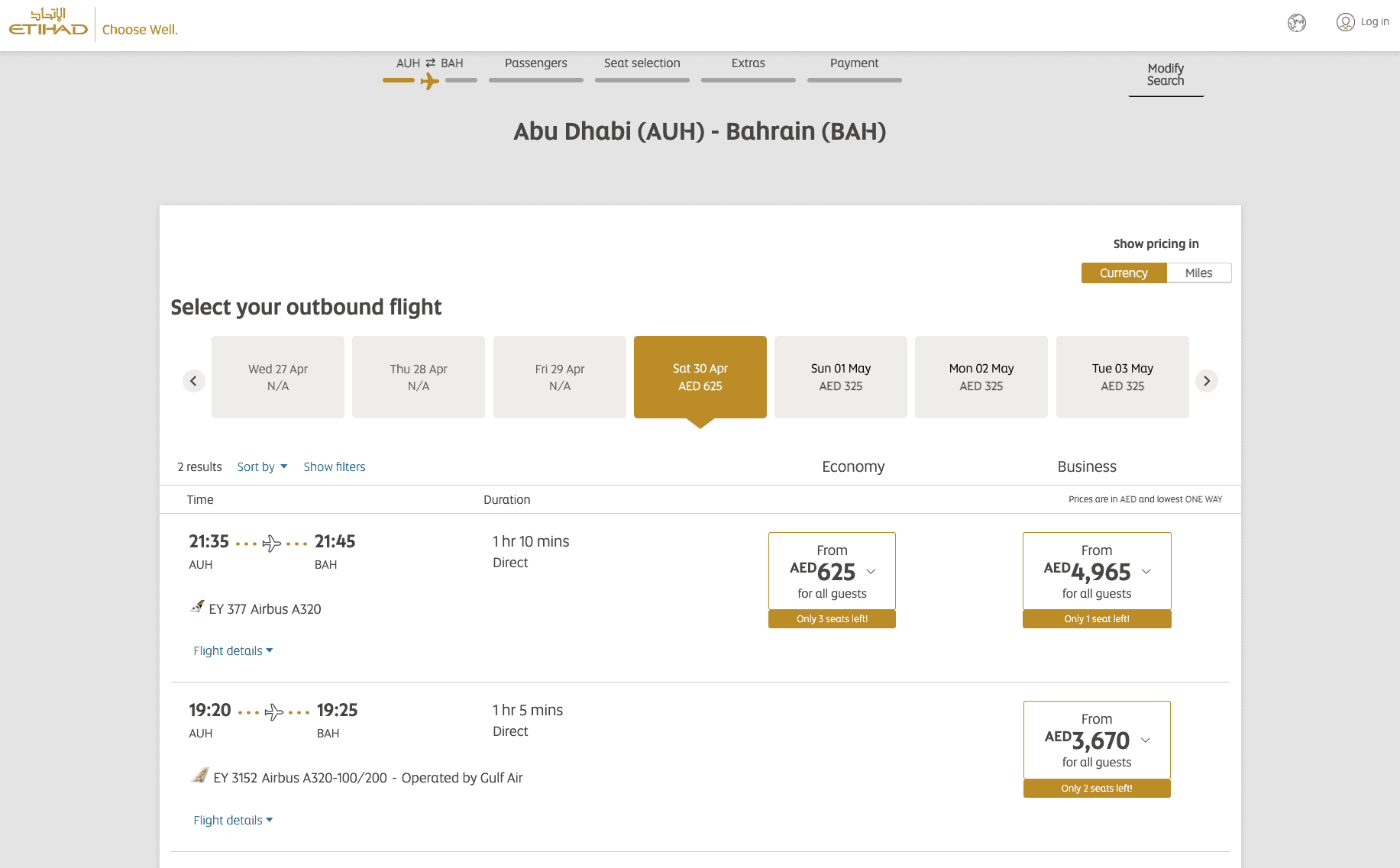Expand Business AED 3,670 fare on Gulf Air flight
Image resolution: width=1400 pixels, height=868 pixels.
(1097, 740)
